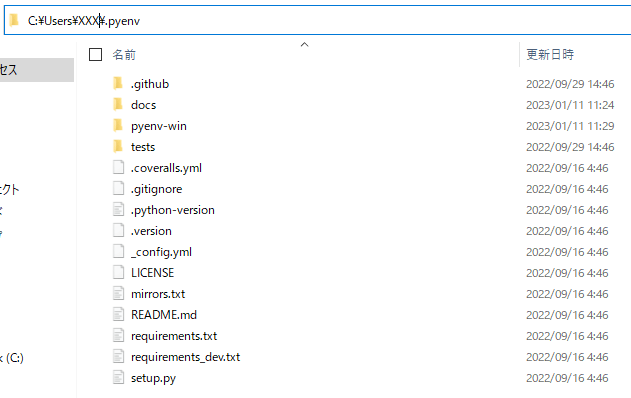Viewport: 631px width, 398px height.
Task: Click the modified date of the tests folder
Action: 570,147
